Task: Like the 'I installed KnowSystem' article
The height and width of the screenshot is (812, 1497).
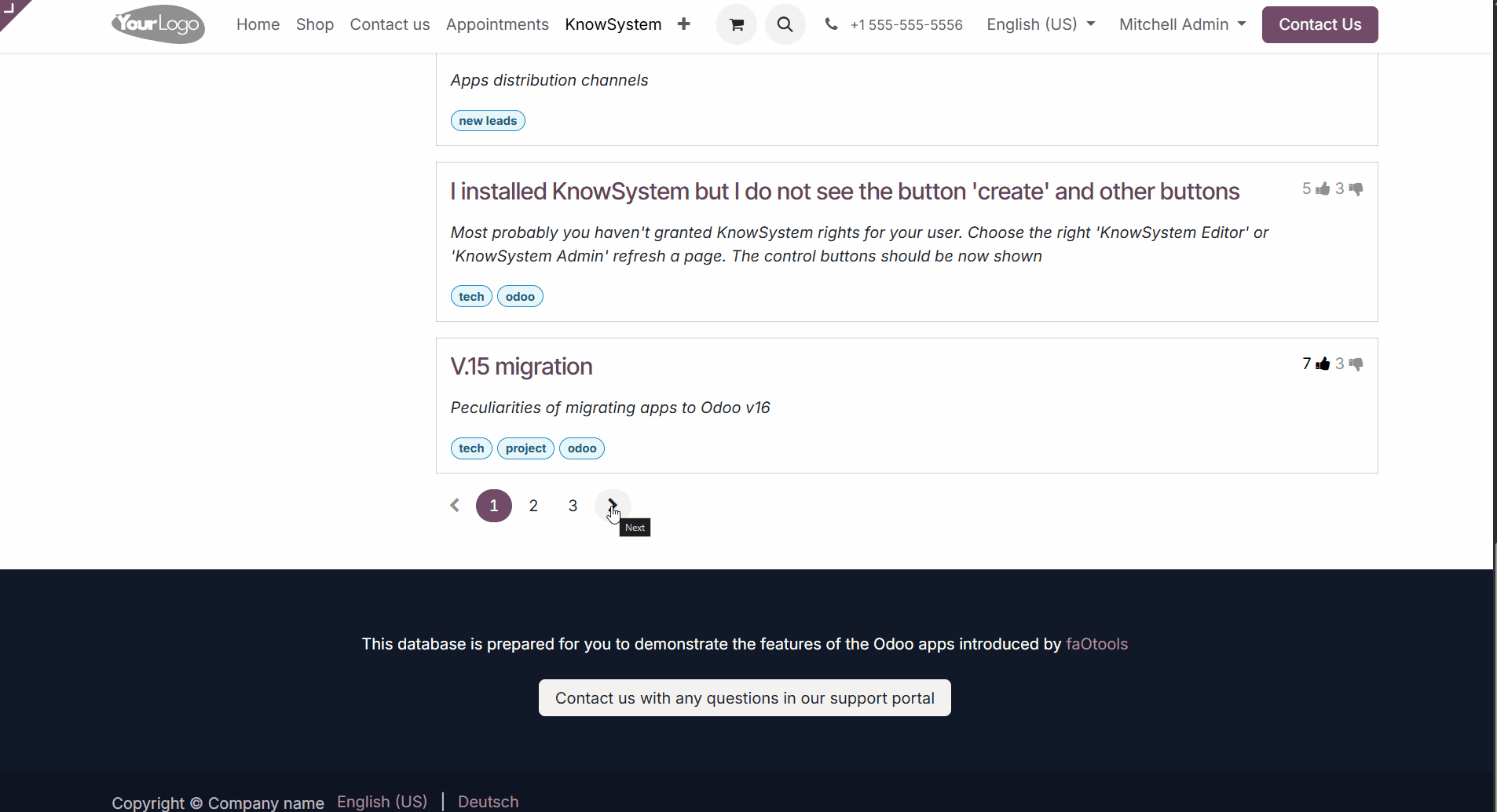Action: click(x=1323, y=188)
